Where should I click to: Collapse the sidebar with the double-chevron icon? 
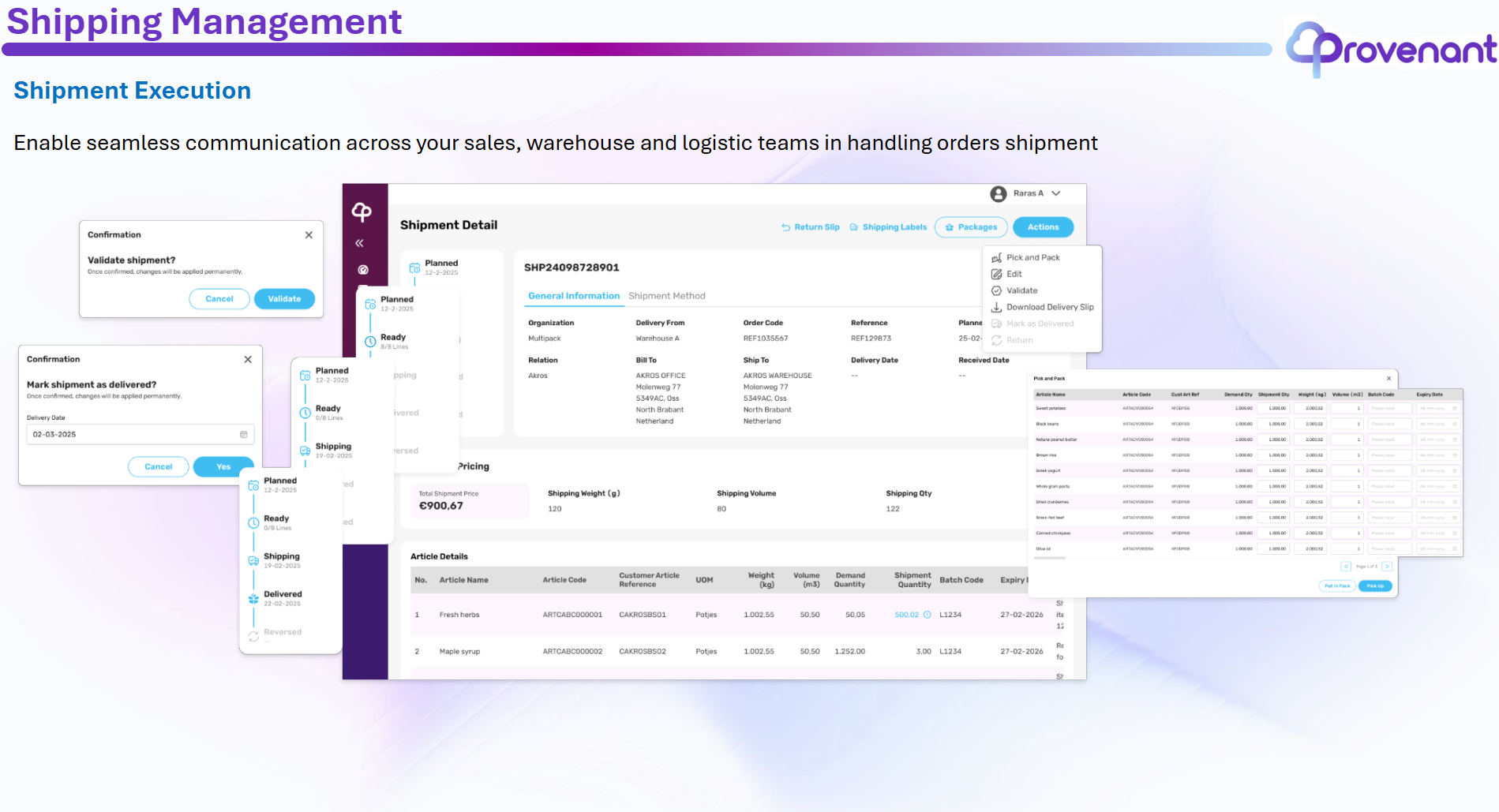click(x=359, y=243)
